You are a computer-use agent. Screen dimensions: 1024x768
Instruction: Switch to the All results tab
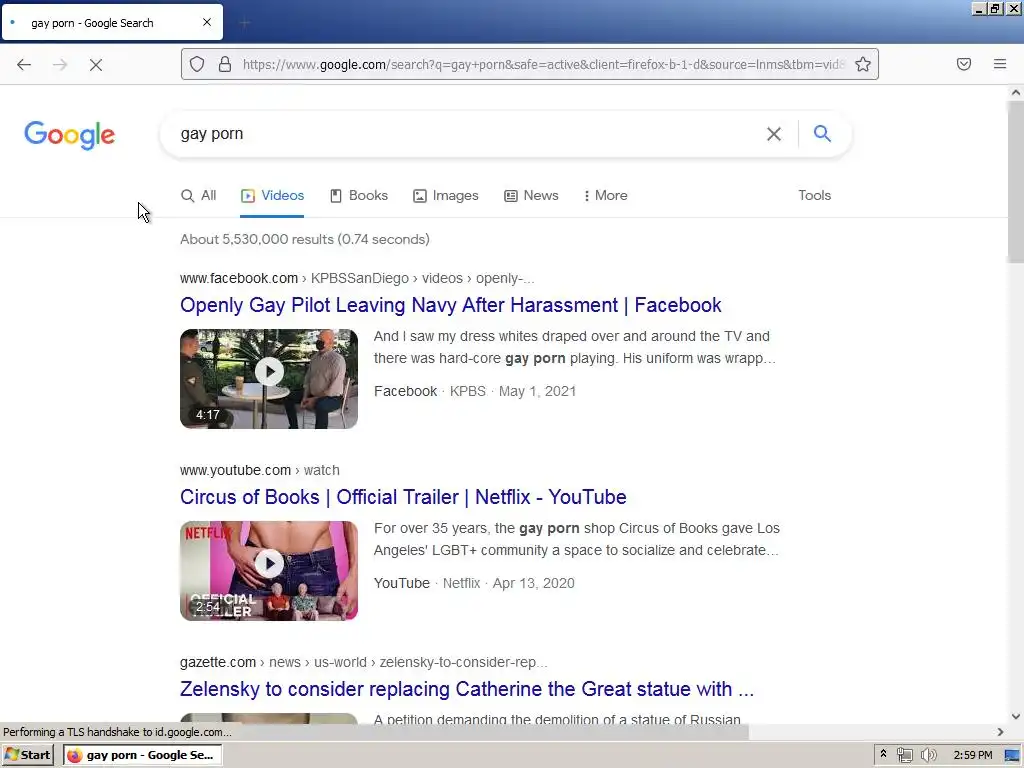199,195
